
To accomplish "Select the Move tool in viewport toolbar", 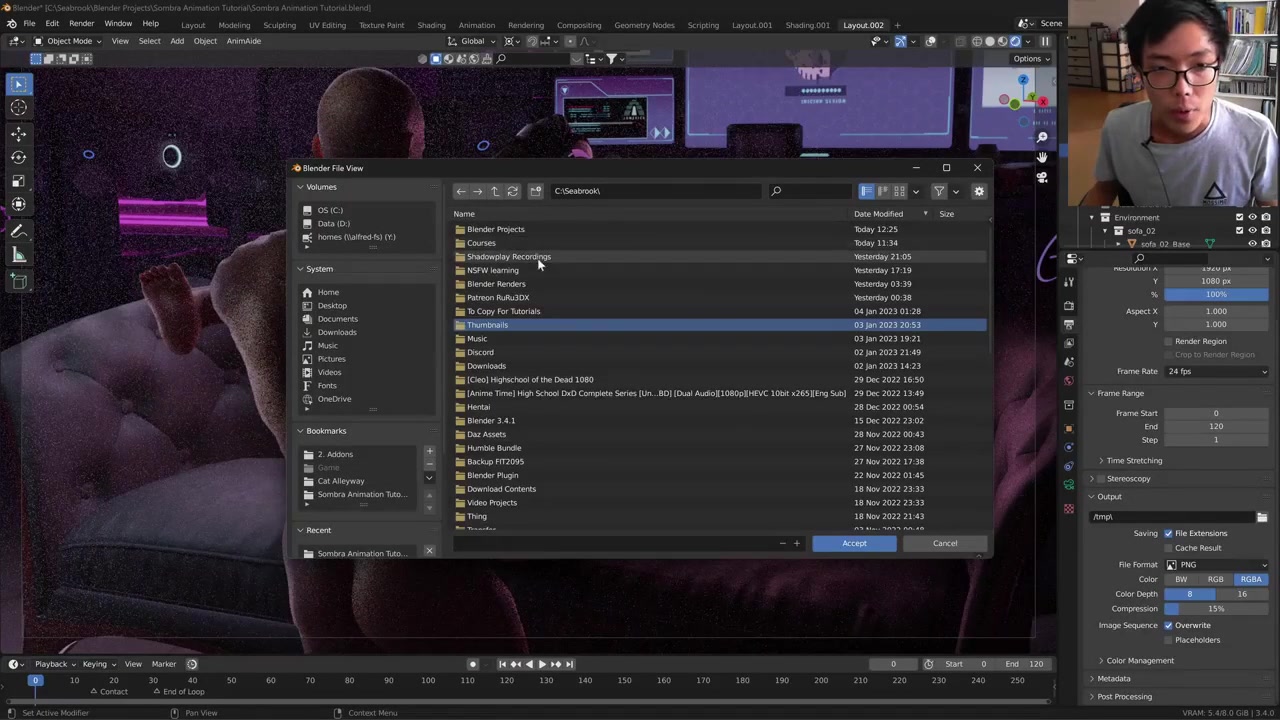I will (x=18, y=132).
